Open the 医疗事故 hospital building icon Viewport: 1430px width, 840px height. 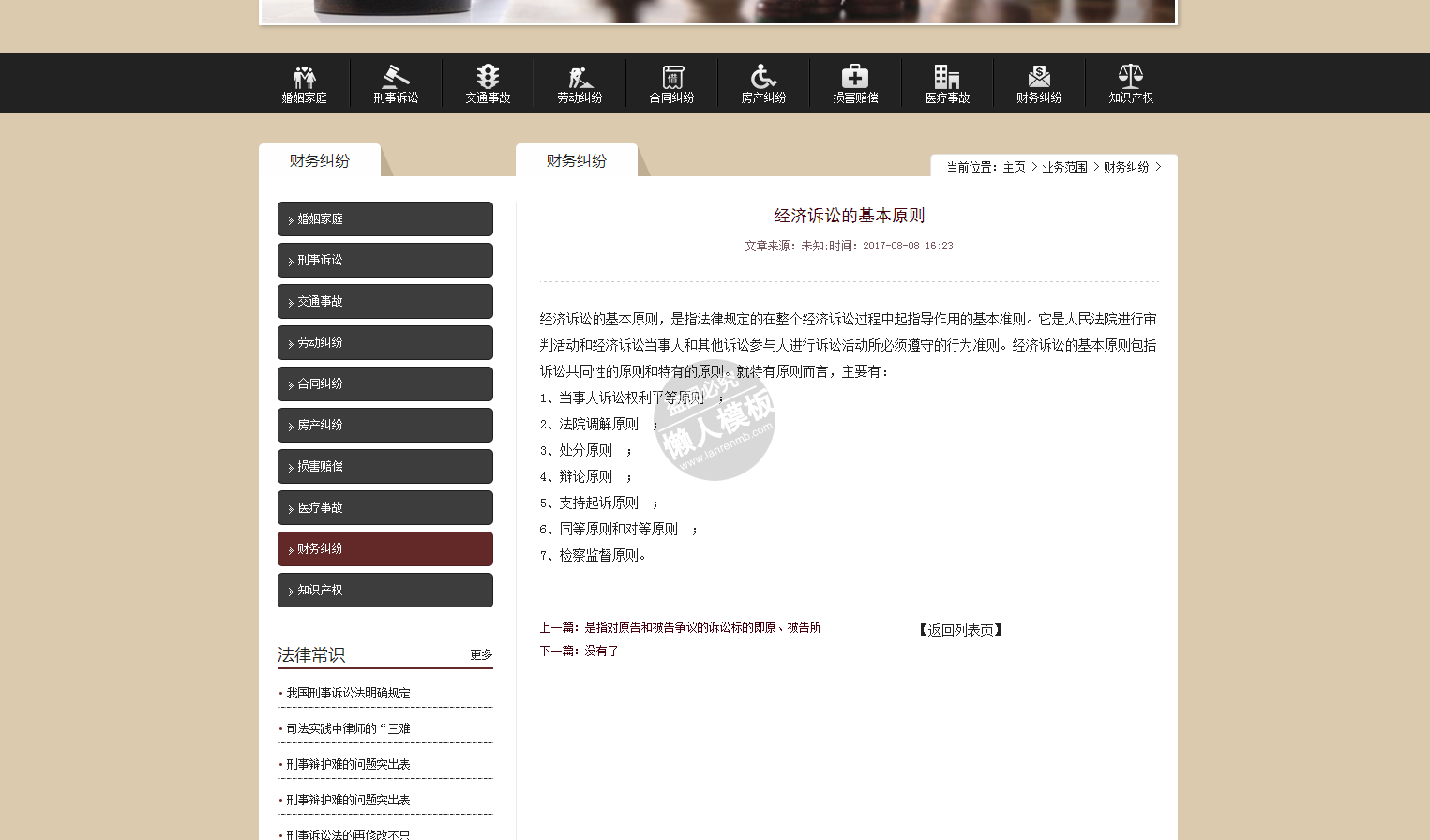[947, 77]
